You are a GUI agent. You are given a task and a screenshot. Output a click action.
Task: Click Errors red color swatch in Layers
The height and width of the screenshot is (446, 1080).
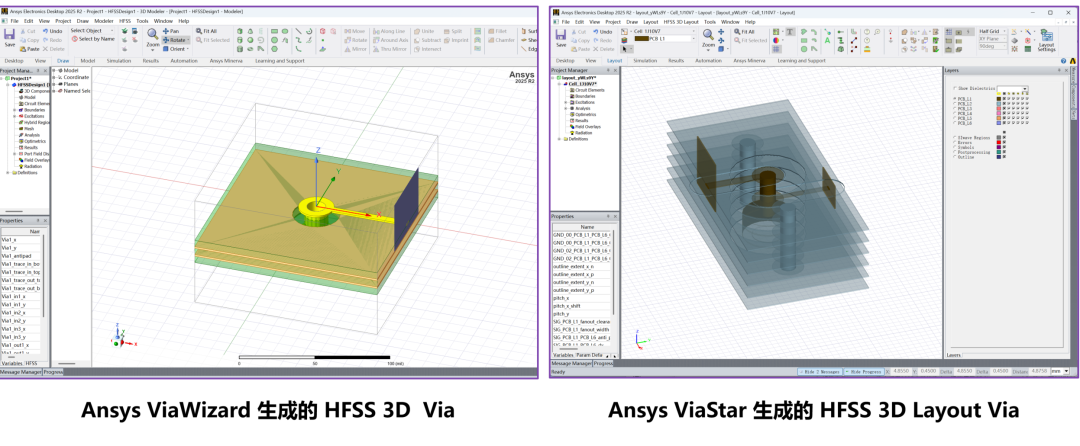(999, 142)
